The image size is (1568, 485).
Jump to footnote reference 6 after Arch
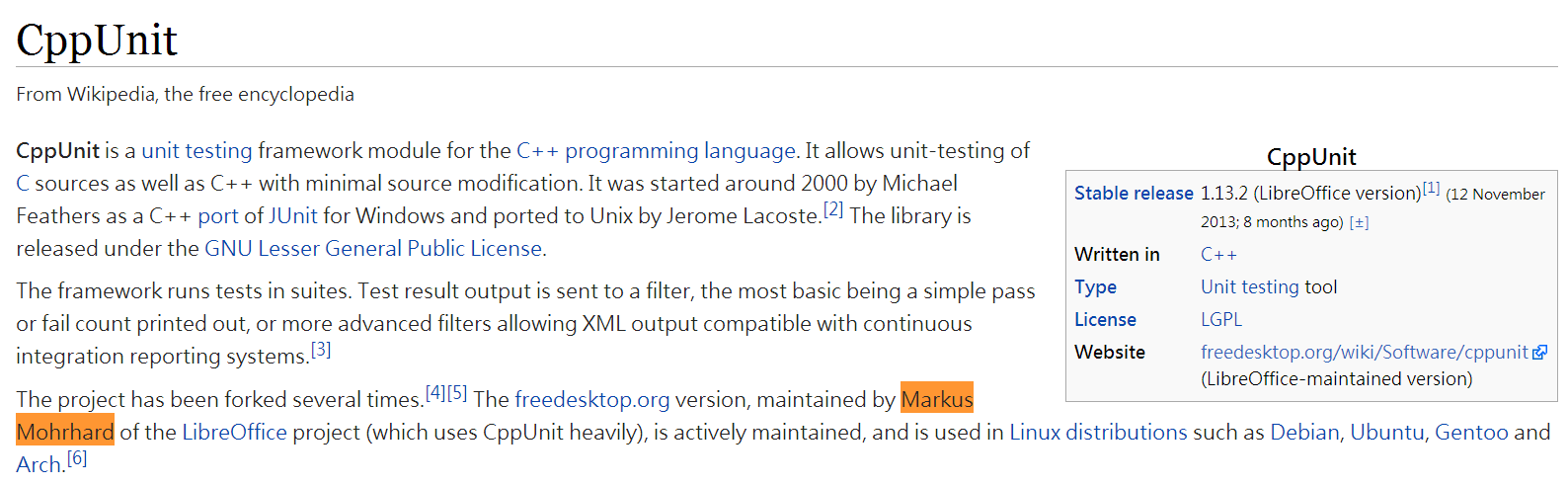77,458
